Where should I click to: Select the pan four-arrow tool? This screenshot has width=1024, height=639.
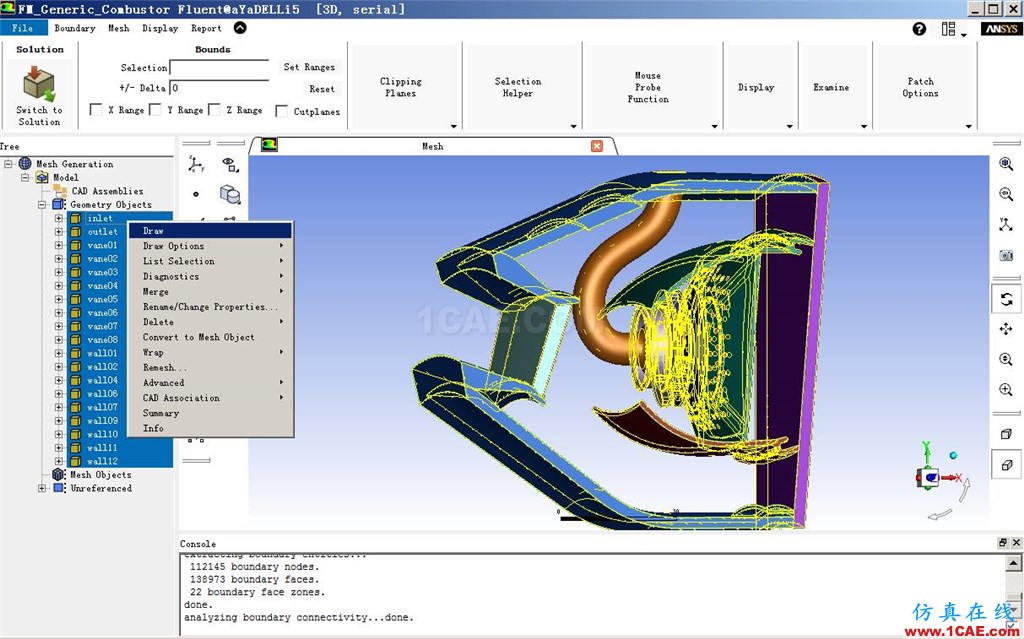[x=1006, y=329]
